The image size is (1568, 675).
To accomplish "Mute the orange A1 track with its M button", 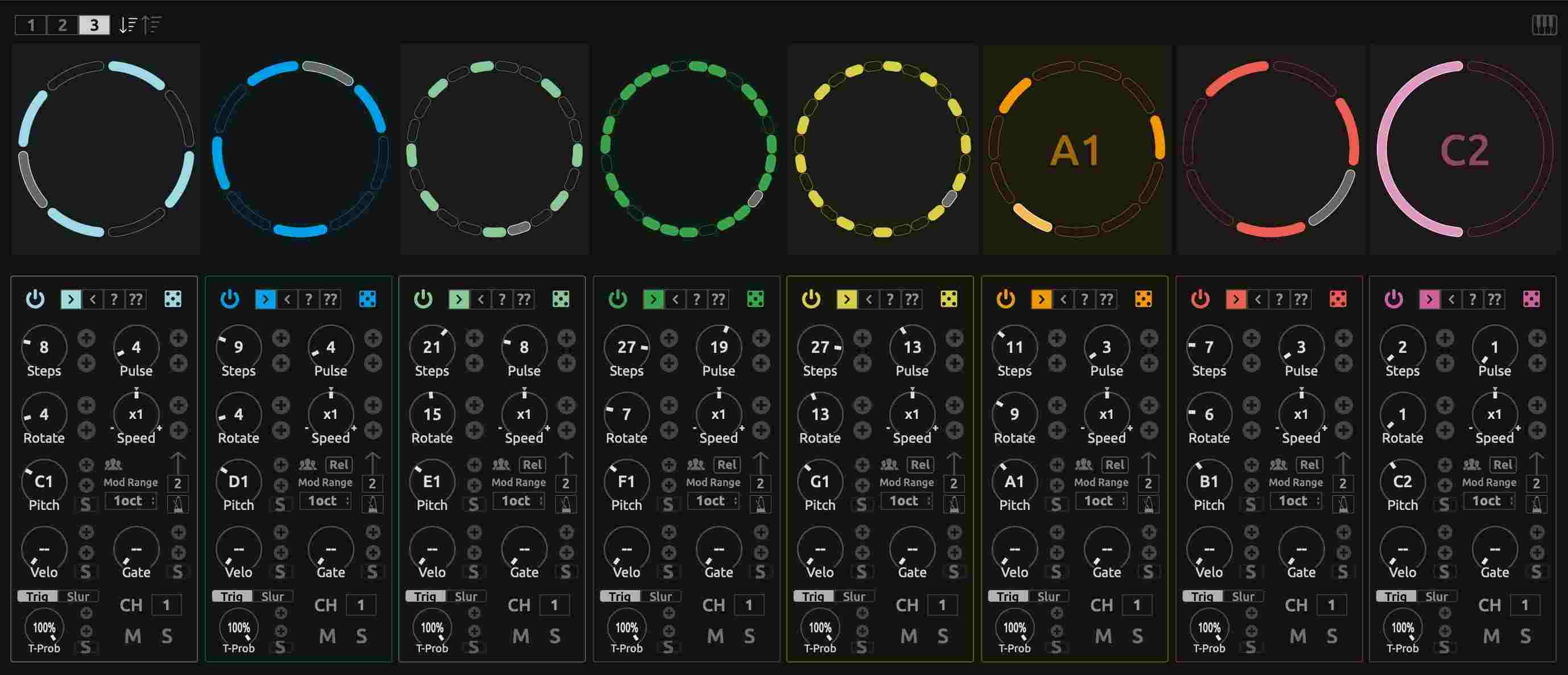I will coord(1103,636).
